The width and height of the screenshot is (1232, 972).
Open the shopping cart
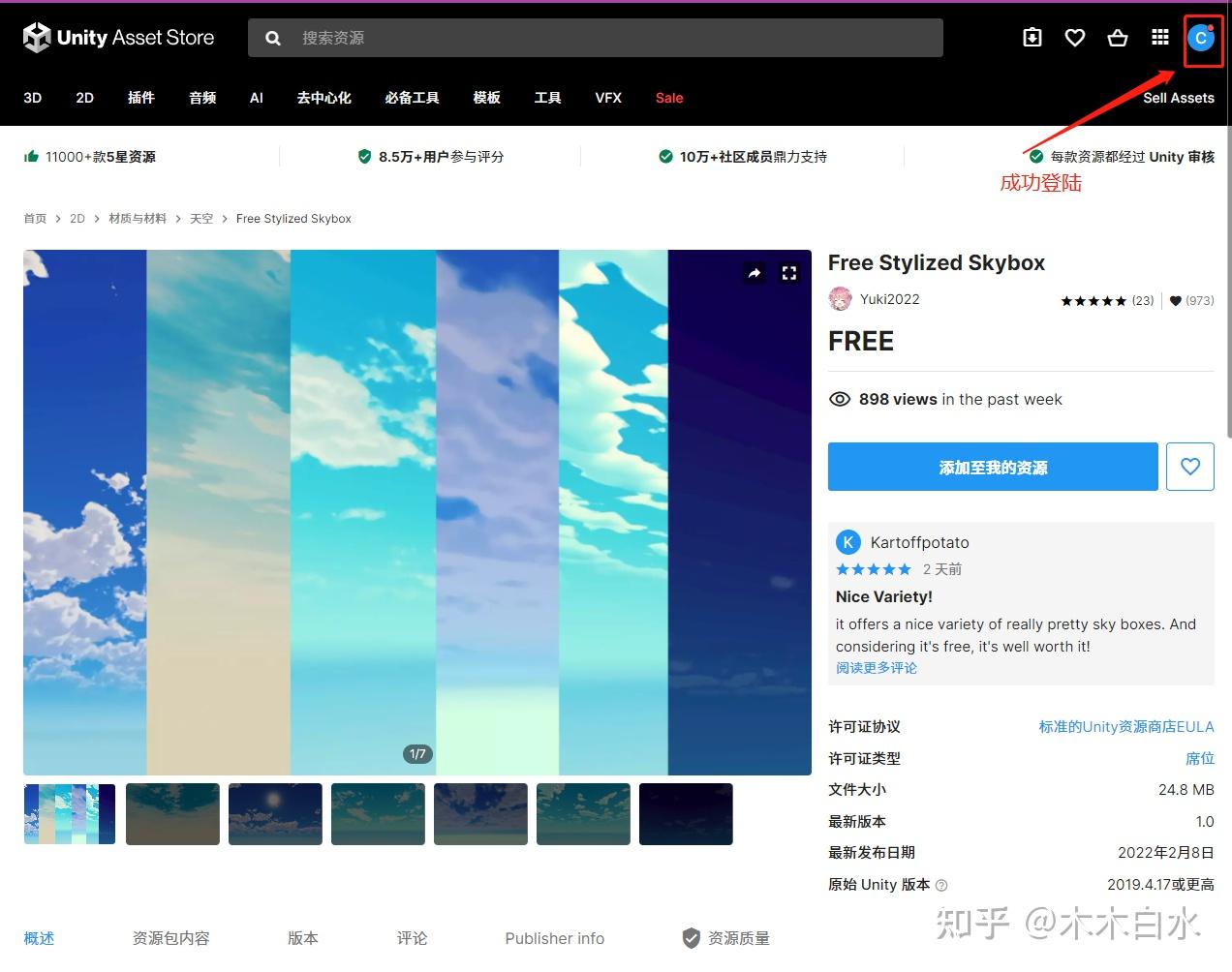[1117, 37]
